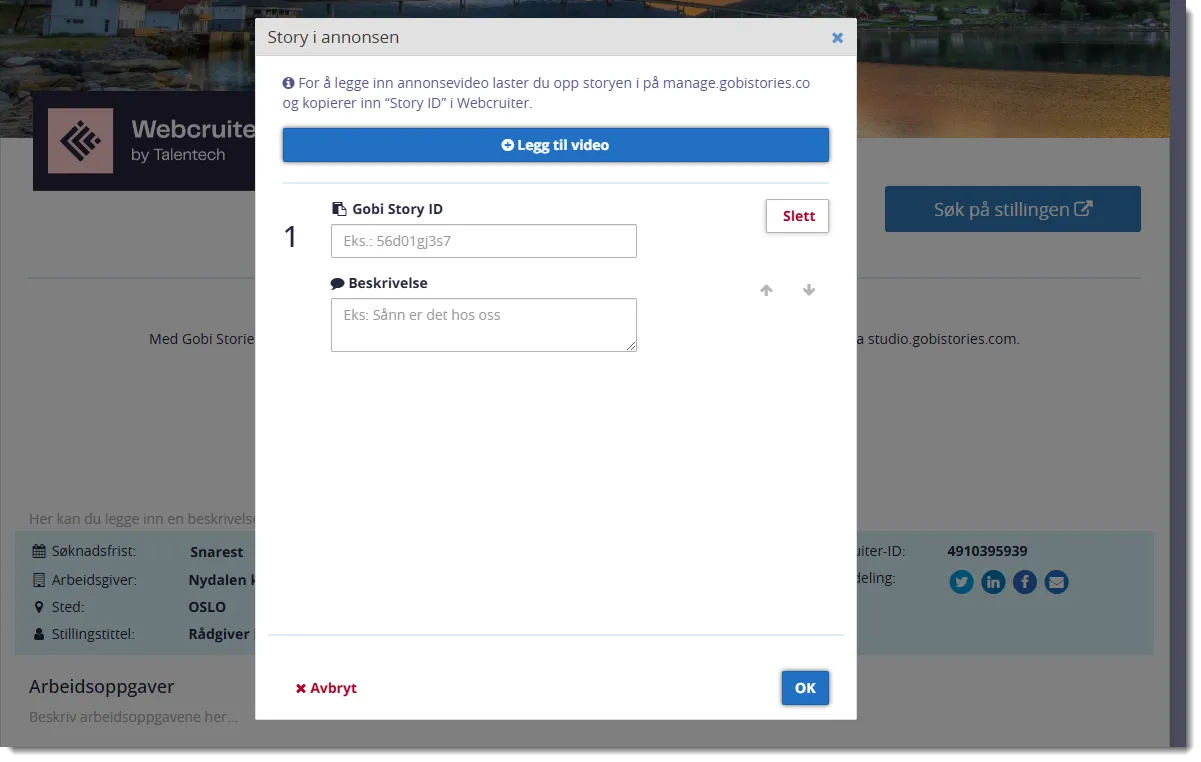The width and height of the screenshot is (1201, 762).
Task: Delete the video entry with Slett
Action: click(x=797, y=216)
